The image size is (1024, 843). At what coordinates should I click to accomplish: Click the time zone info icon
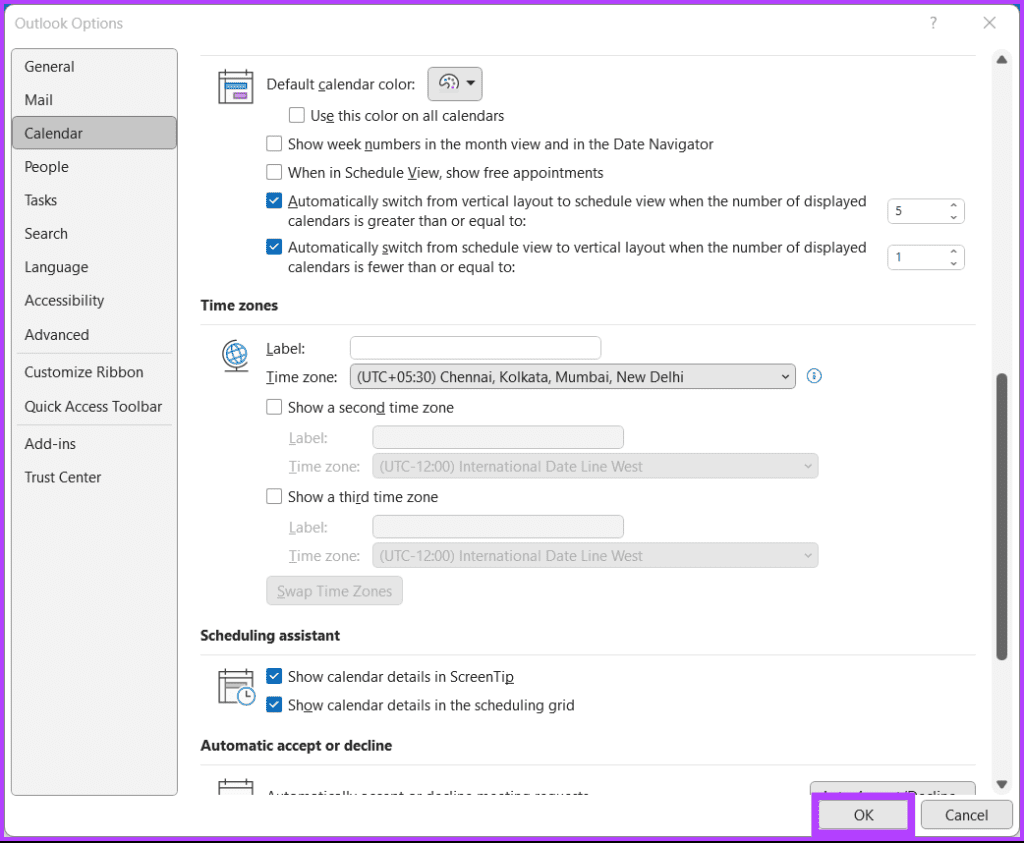[x=814, y=376]
